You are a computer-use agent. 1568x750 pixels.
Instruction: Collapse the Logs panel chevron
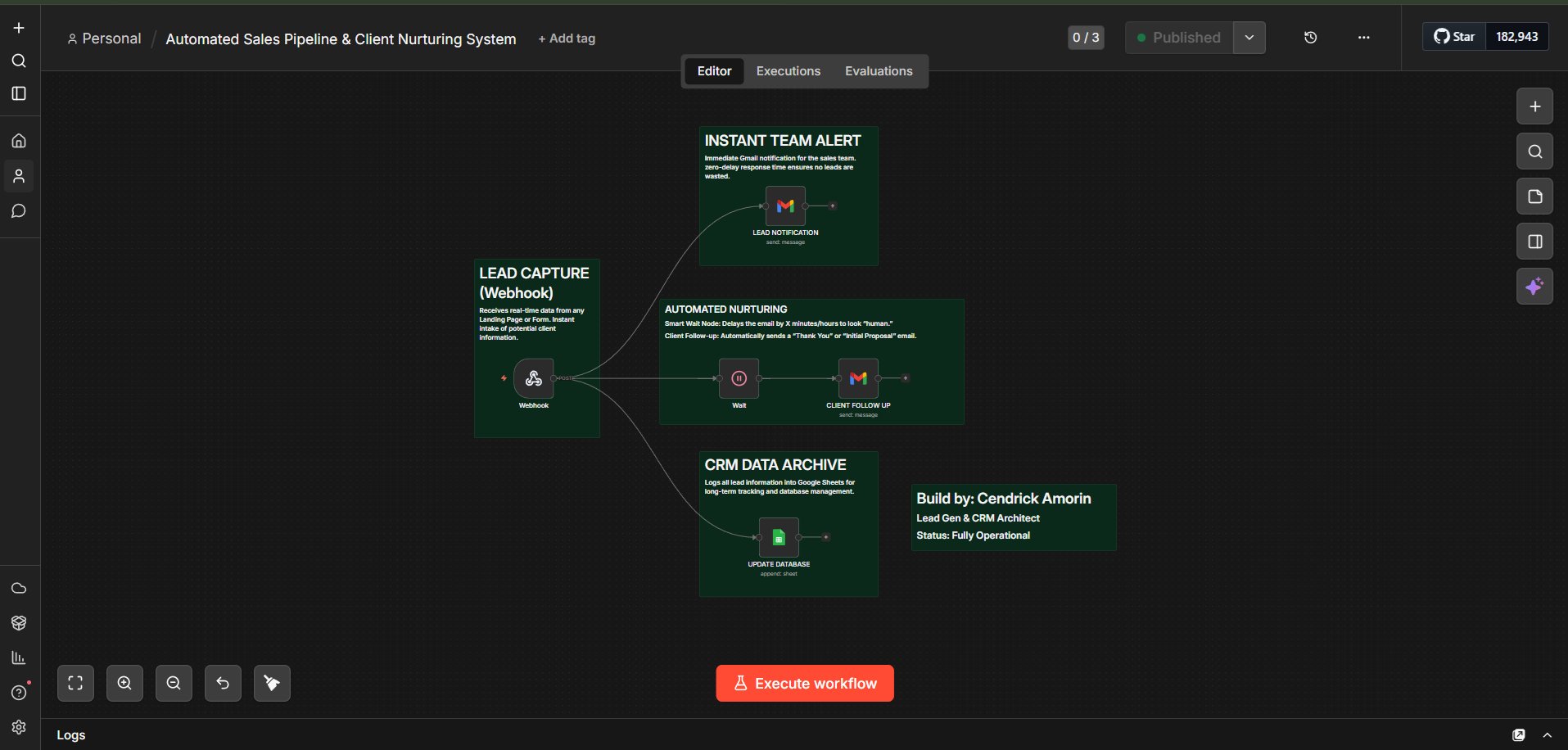[1548, 734]
